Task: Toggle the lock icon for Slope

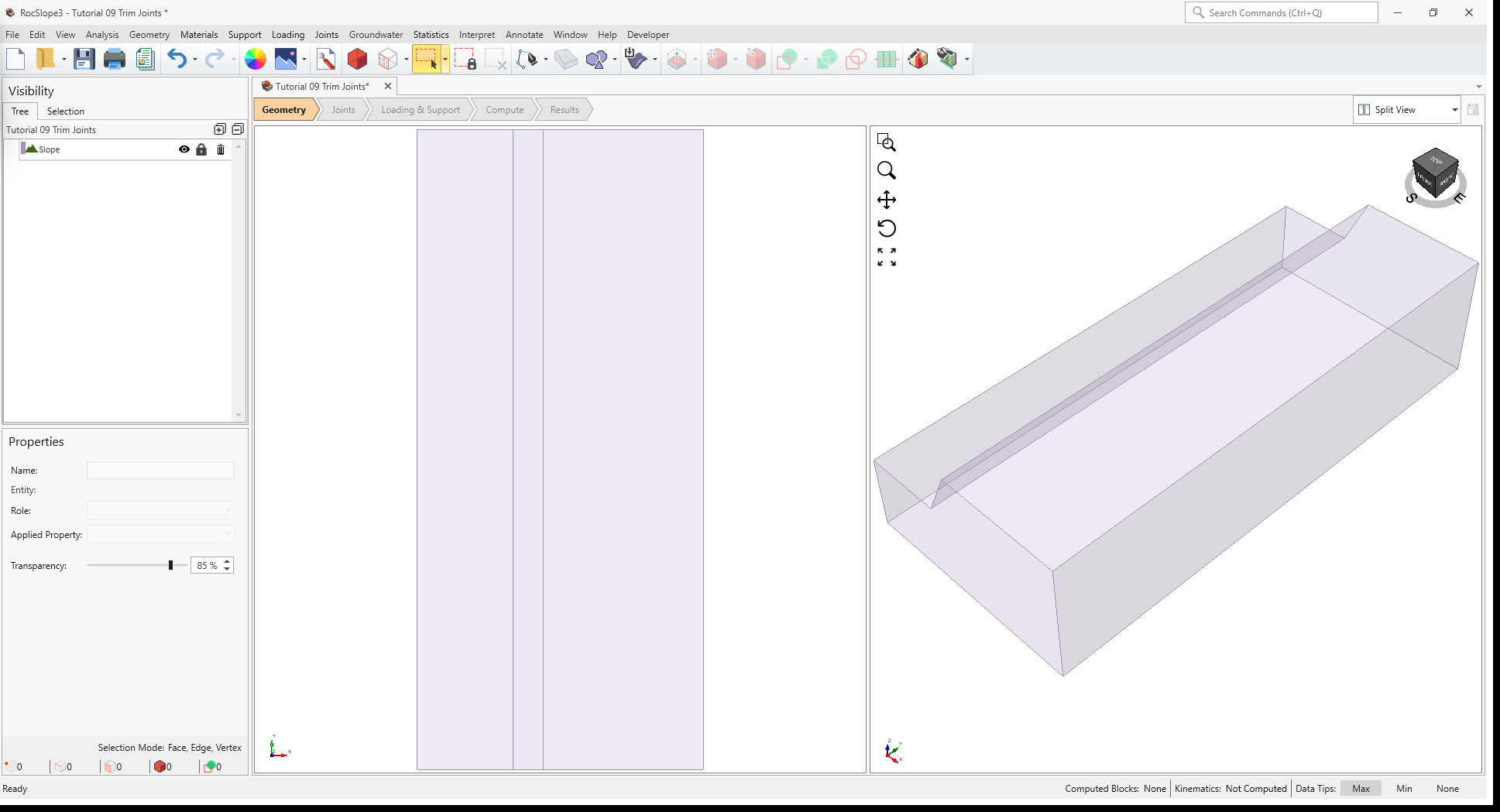Action: tap(201, 149)
